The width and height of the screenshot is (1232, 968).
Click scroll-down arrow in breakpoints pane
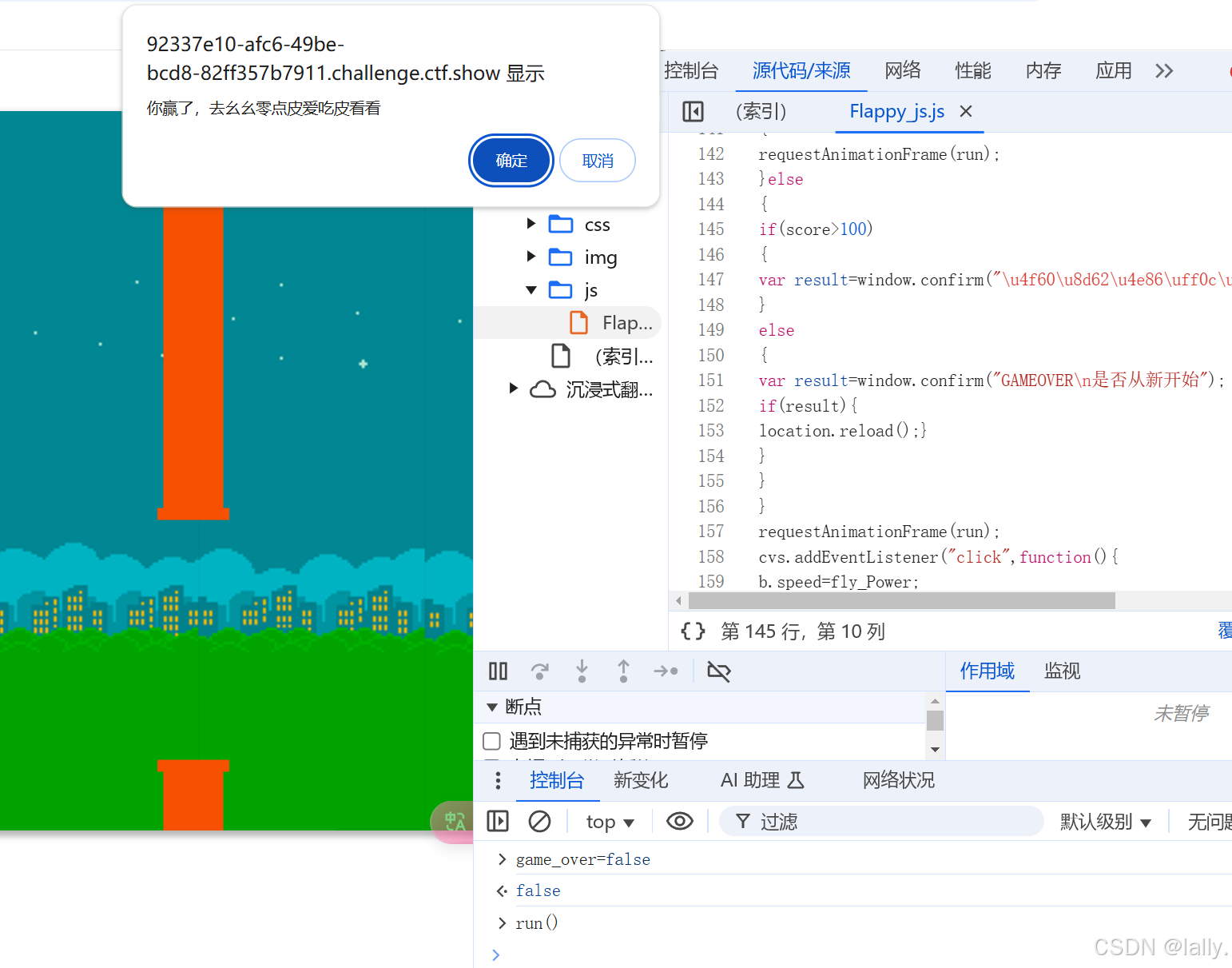935,750
